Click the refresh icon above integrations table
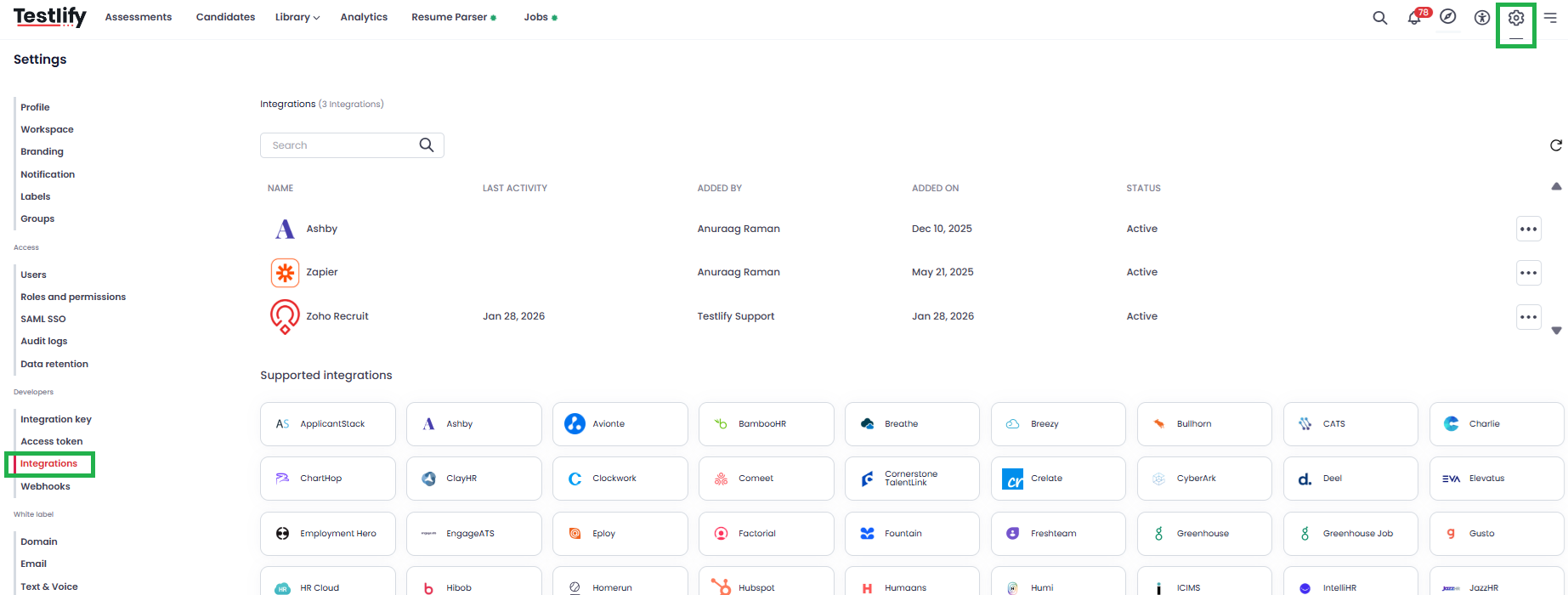 point(1556,145)
